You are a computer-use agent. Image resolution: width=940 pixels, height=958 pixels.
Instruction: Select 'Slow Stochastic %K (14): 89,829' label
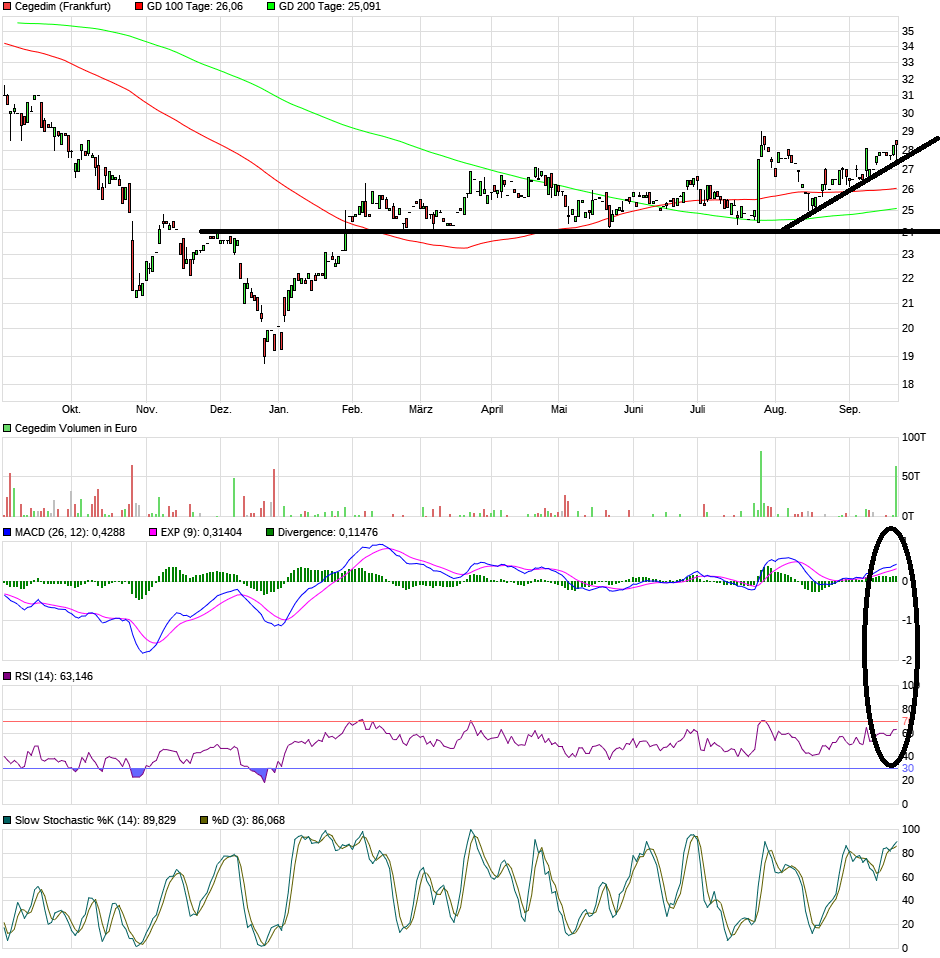[x=95, y=820]
